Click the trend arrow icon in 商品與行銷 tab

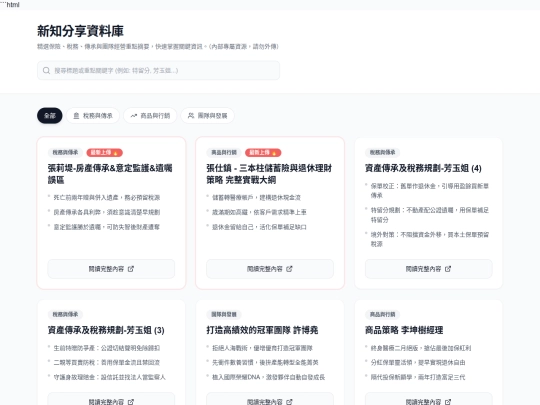[134, 116]
